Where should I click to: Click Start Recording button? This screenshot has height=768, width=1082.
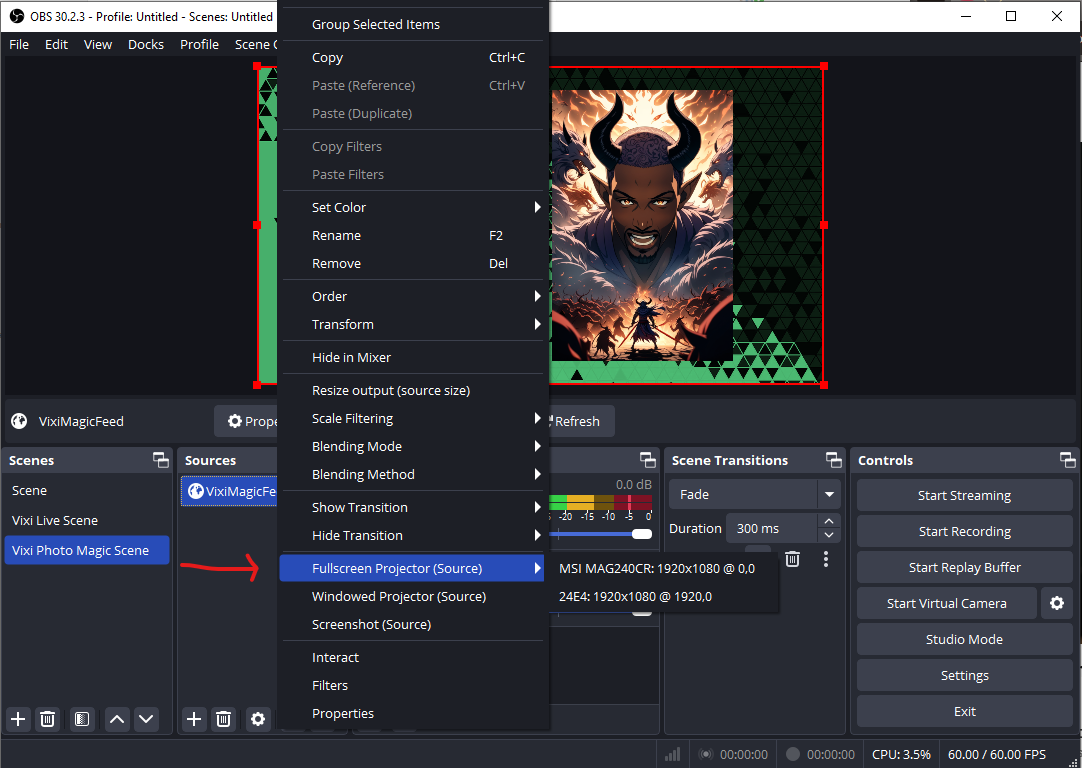coord(964,531)
